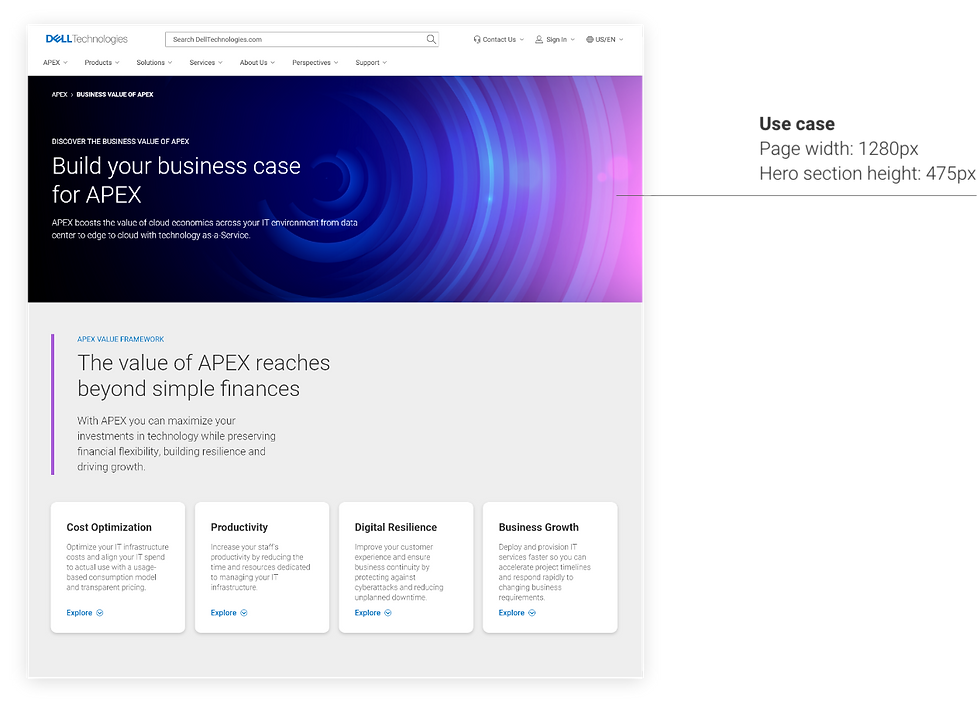Click the Contact Us headset icon
Screen dimensions: 977x708
[x=477, y=39]
